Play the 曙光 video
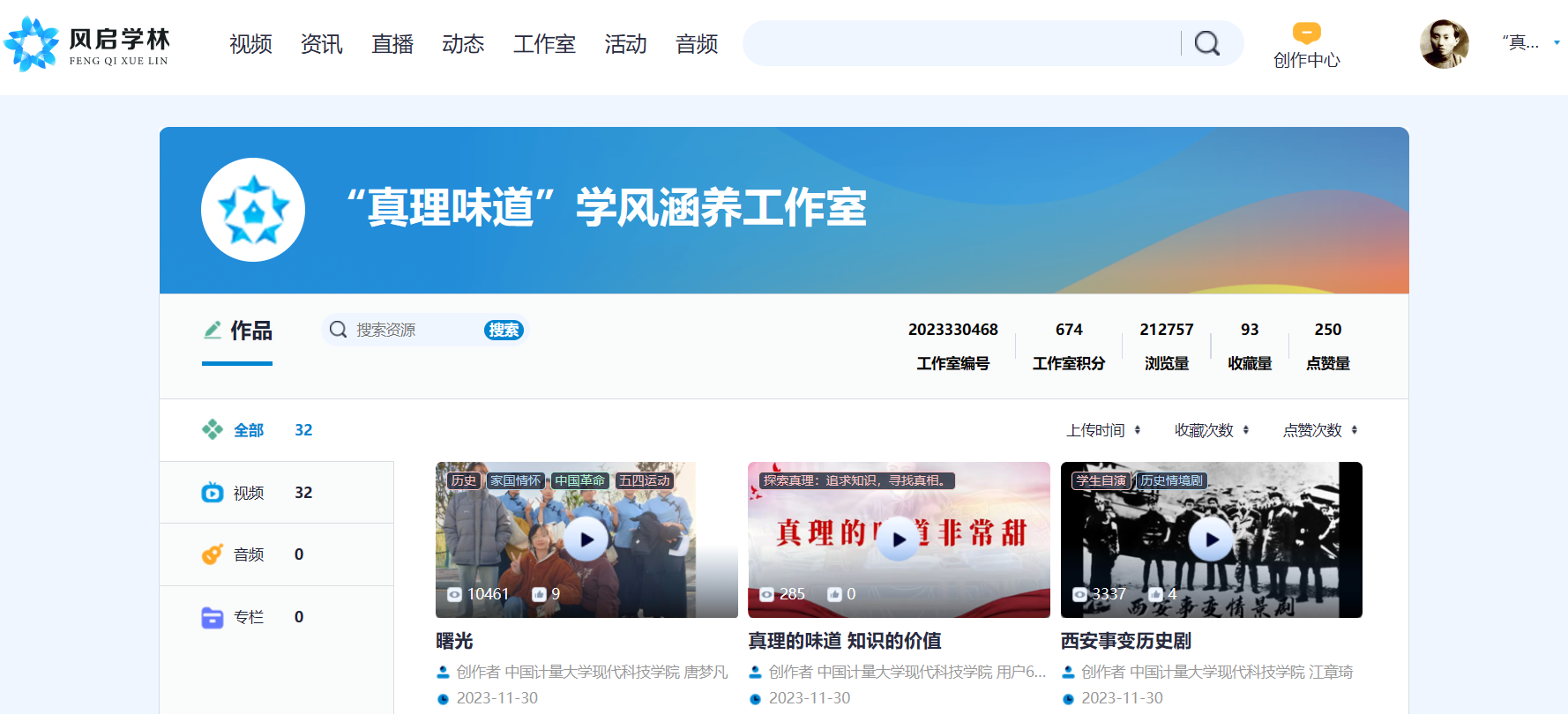 (x=586, y=539)
